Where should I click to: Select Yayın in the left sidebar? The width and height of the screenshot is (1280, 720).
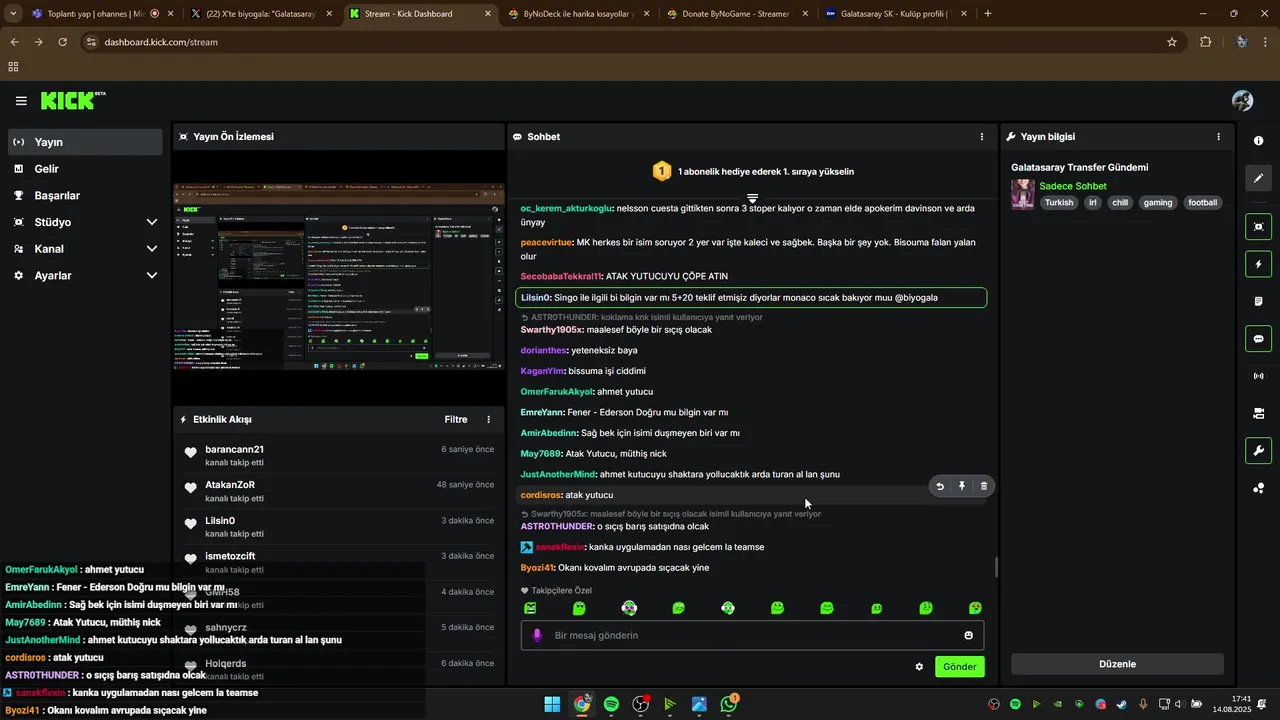point(85,142)
